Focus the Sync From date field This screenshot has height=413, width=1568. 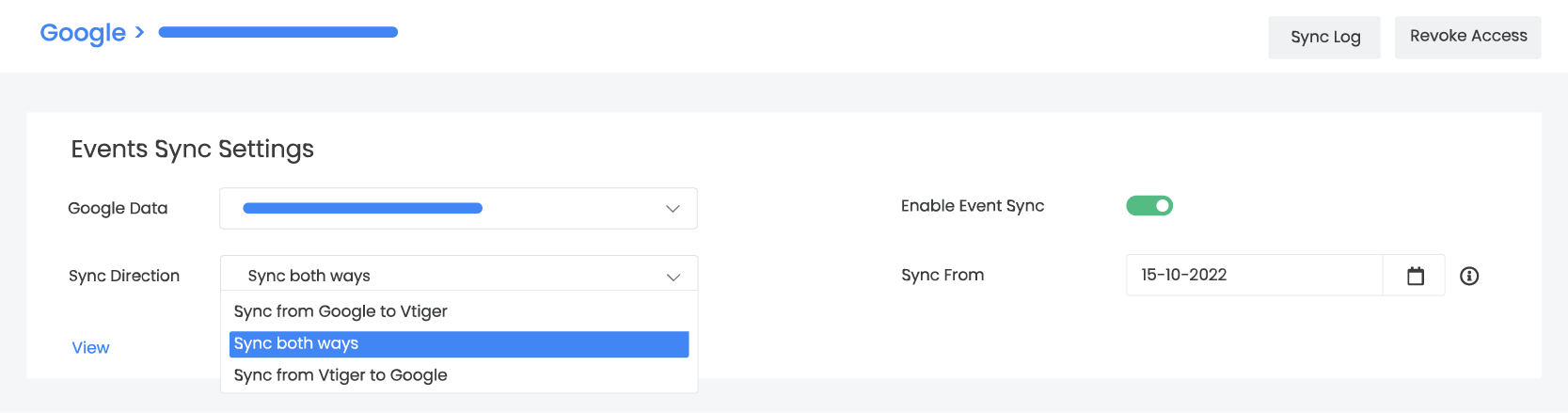[x=1253, y=276]
